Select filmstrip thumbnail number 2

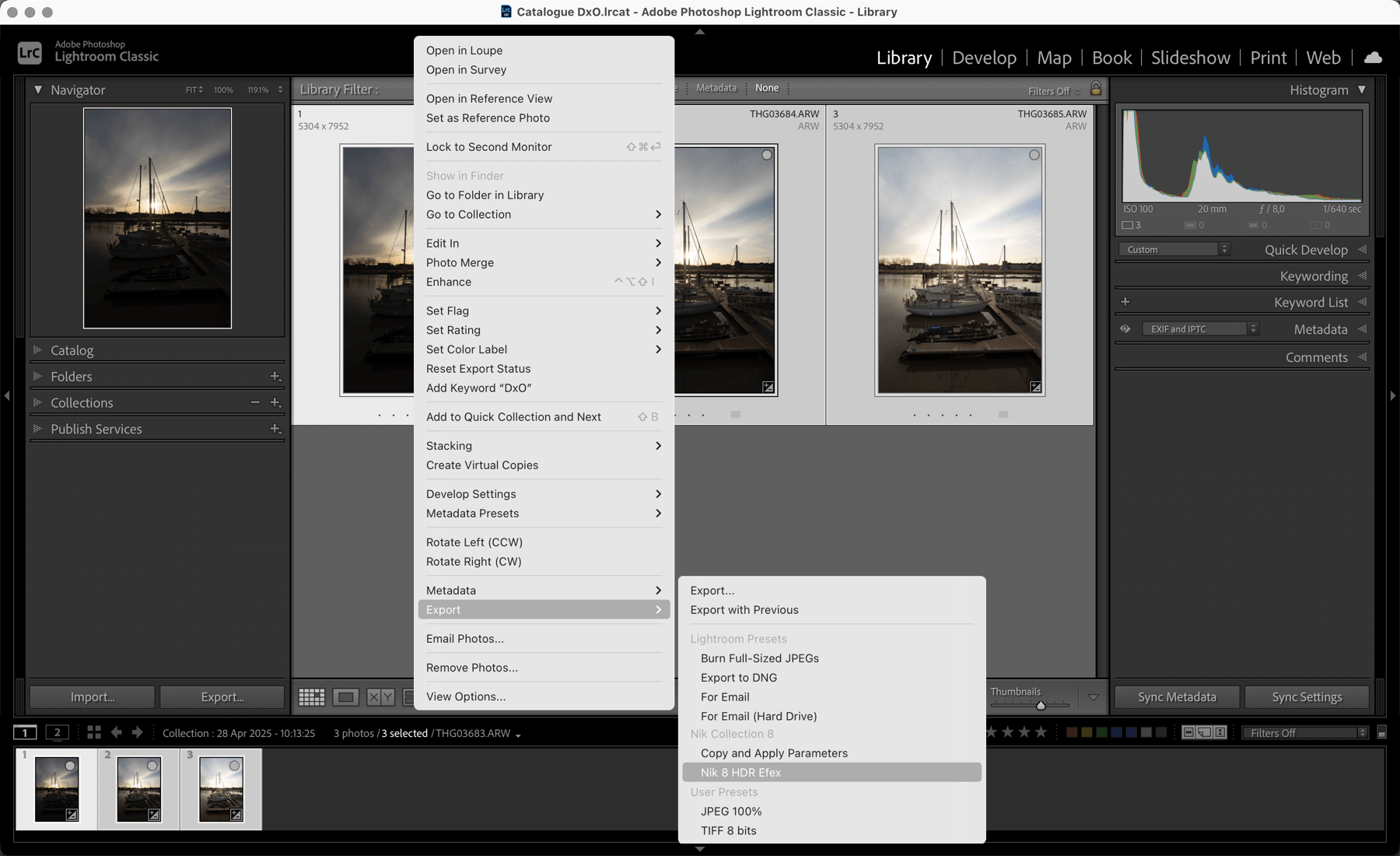pyautogui.click(x=138, y=789)
